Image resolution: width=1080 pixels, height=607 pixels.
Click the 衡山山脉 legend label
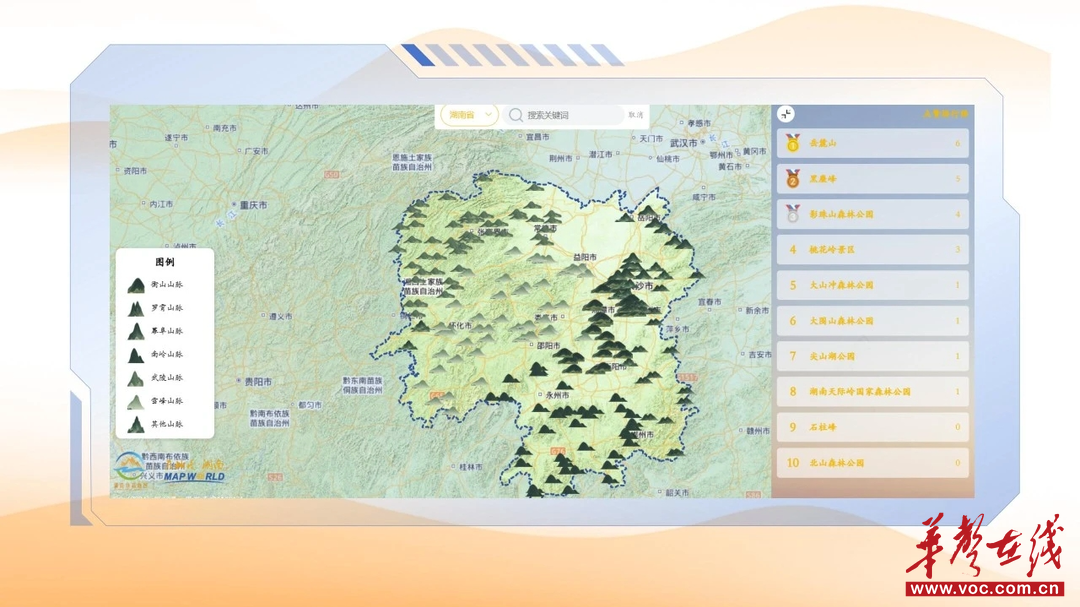coord(167,285)
